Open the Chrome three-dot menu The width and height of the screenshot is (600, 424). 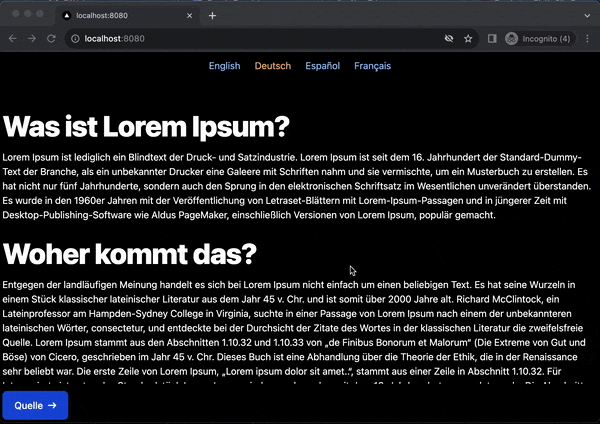587,39
